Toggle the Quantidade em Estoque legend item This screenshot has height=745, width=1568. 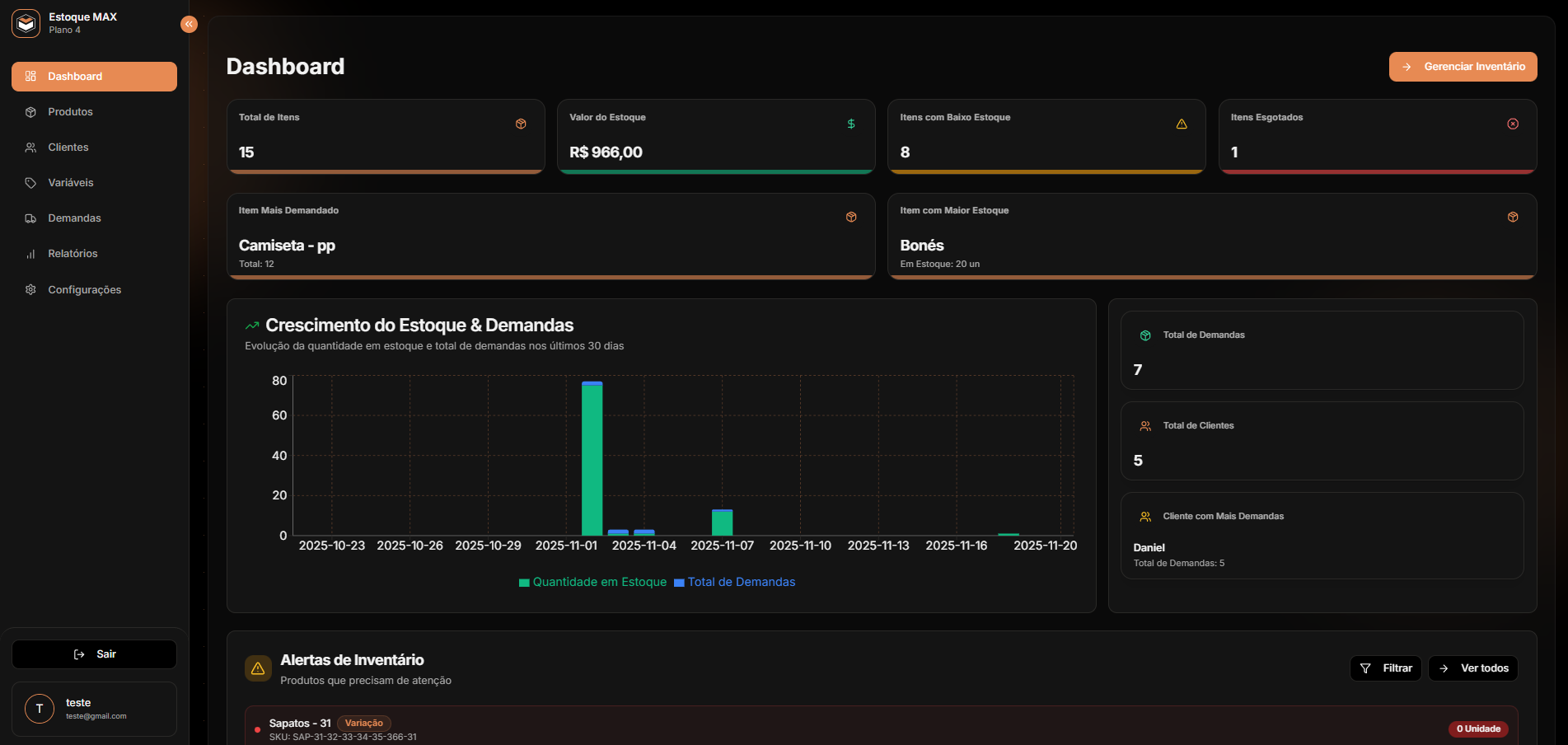(x=592, y=582)
